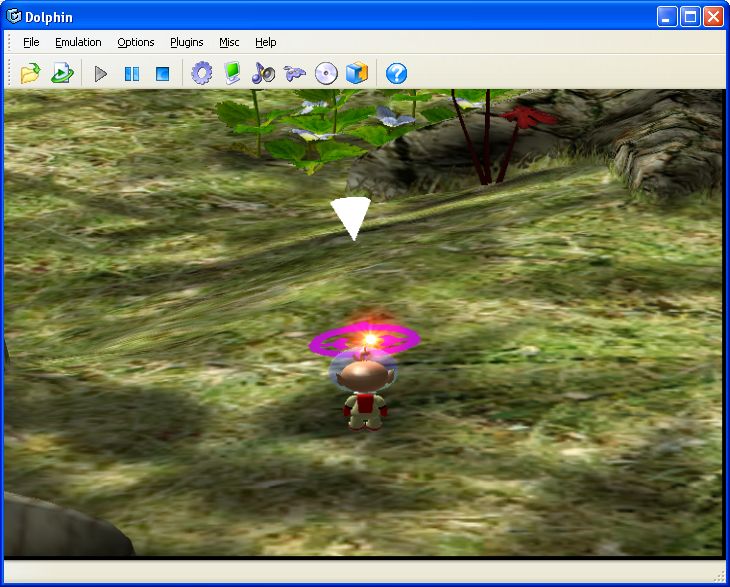
Task: Open the Options menu
Action: click(135, 42)
